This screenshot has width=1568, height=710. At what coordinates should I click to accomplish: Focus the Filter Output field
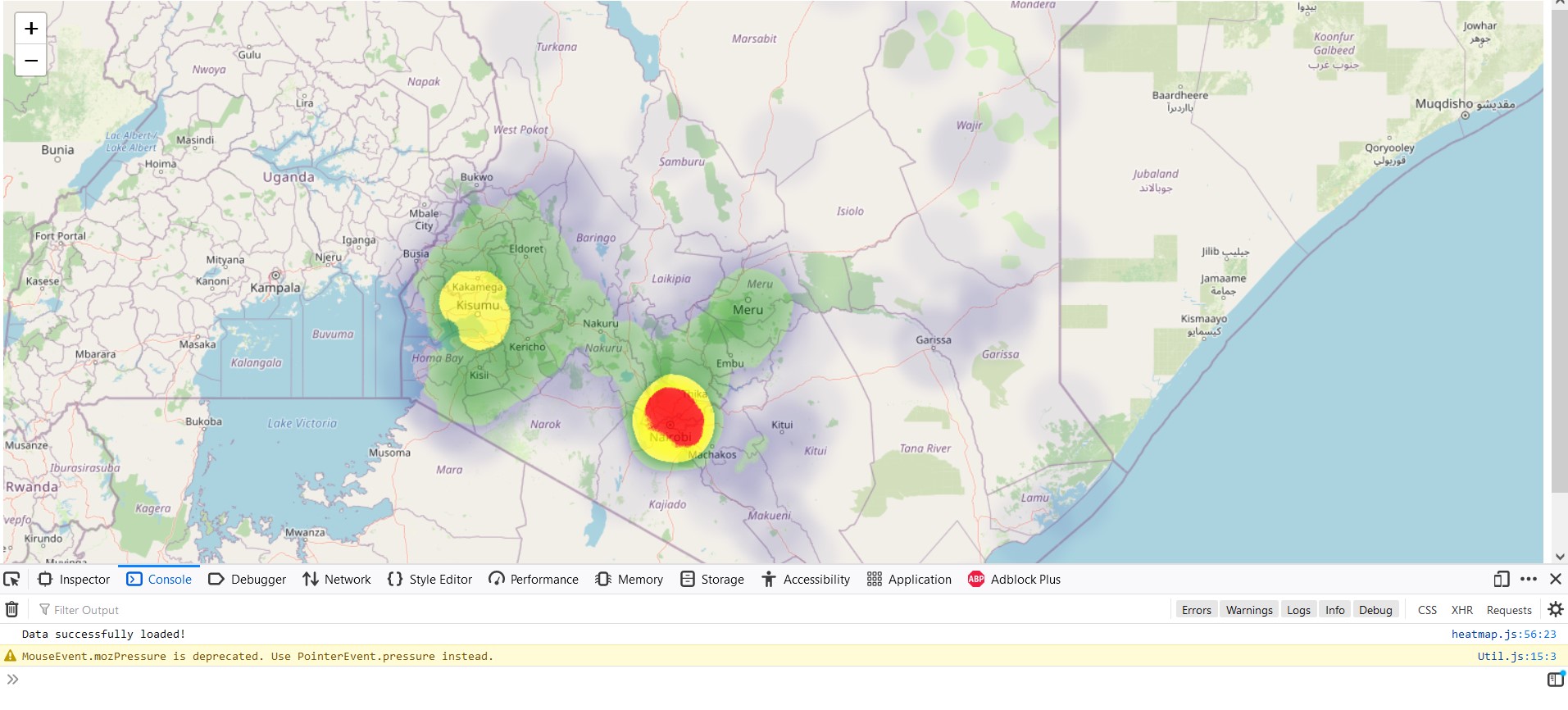tap(602, 610)
